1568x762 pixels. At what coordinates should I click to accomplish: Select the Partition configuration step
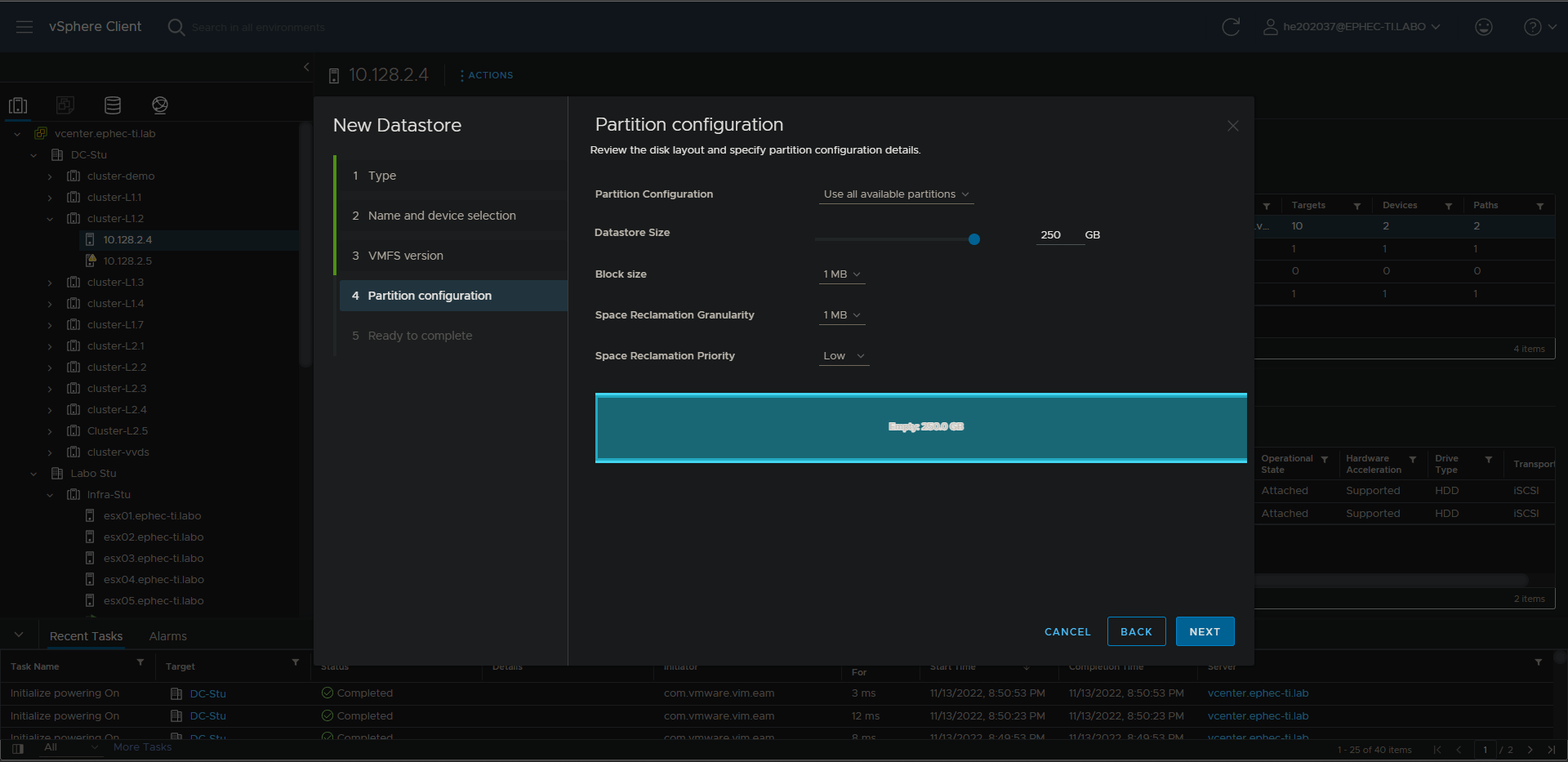pyautogui.click(x=453, y=296)
